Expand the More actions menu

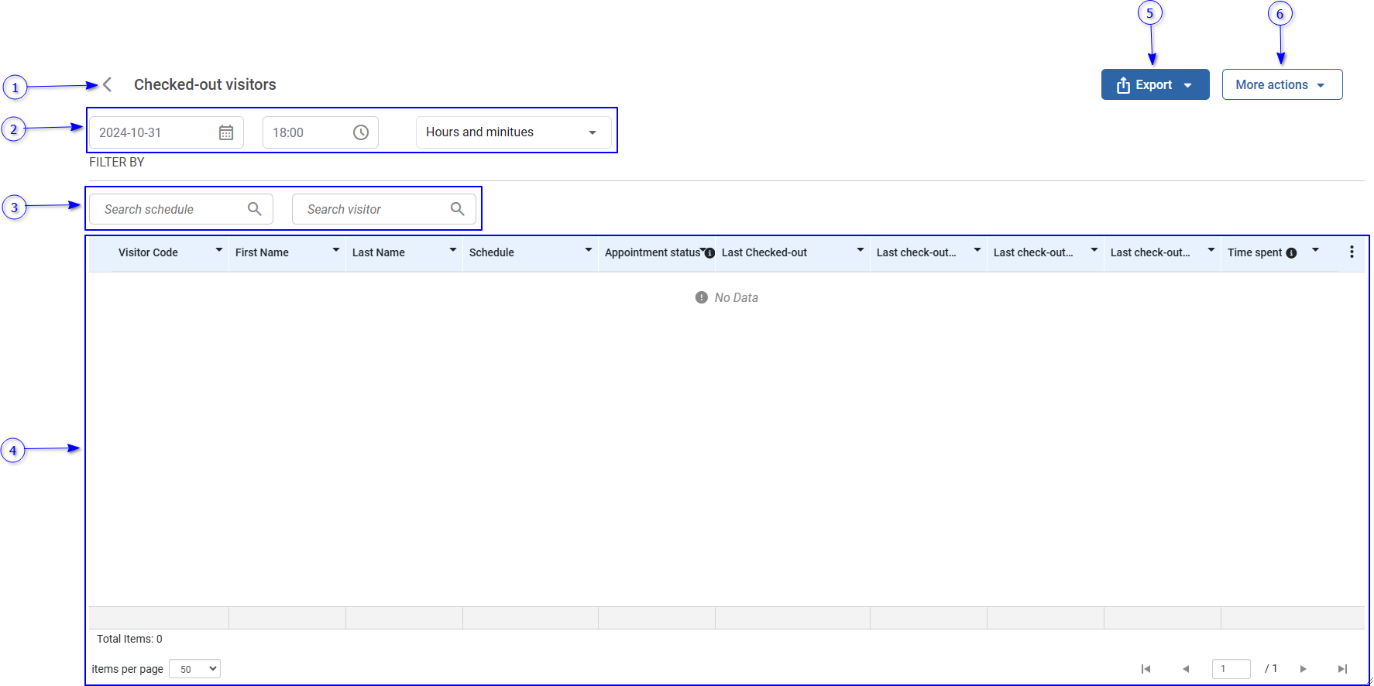pyautogui.click(x=1281, y=85)
